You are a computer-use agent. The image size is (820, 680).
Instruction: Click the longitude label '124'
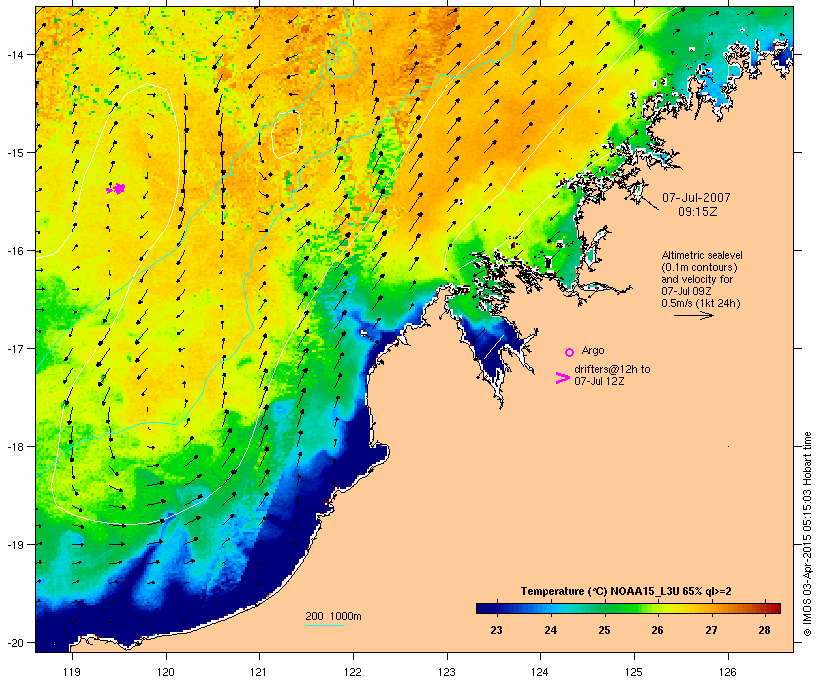click(540, 672)
